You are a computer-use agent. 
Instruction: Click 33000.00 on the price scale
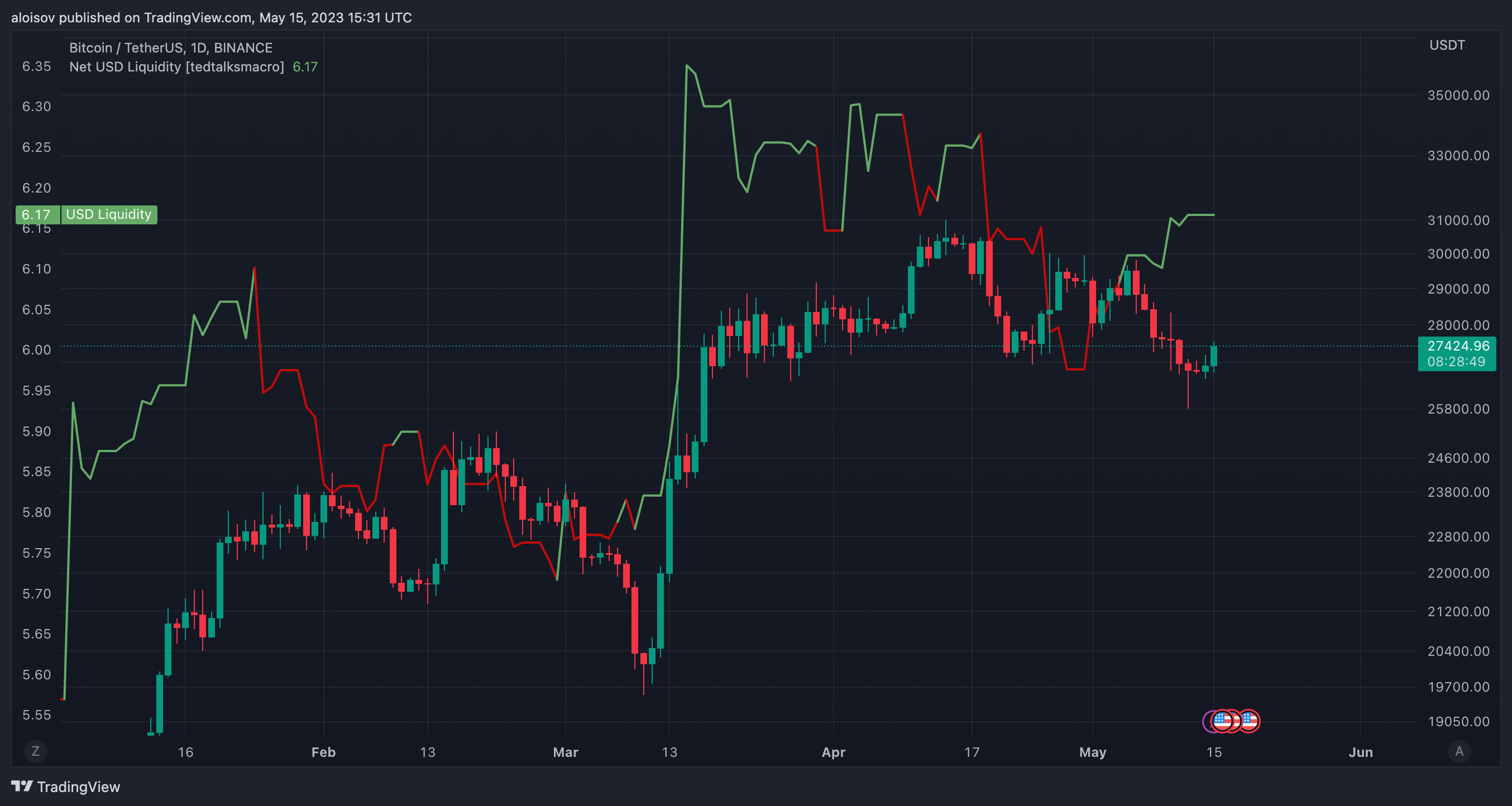[1458, 156]
